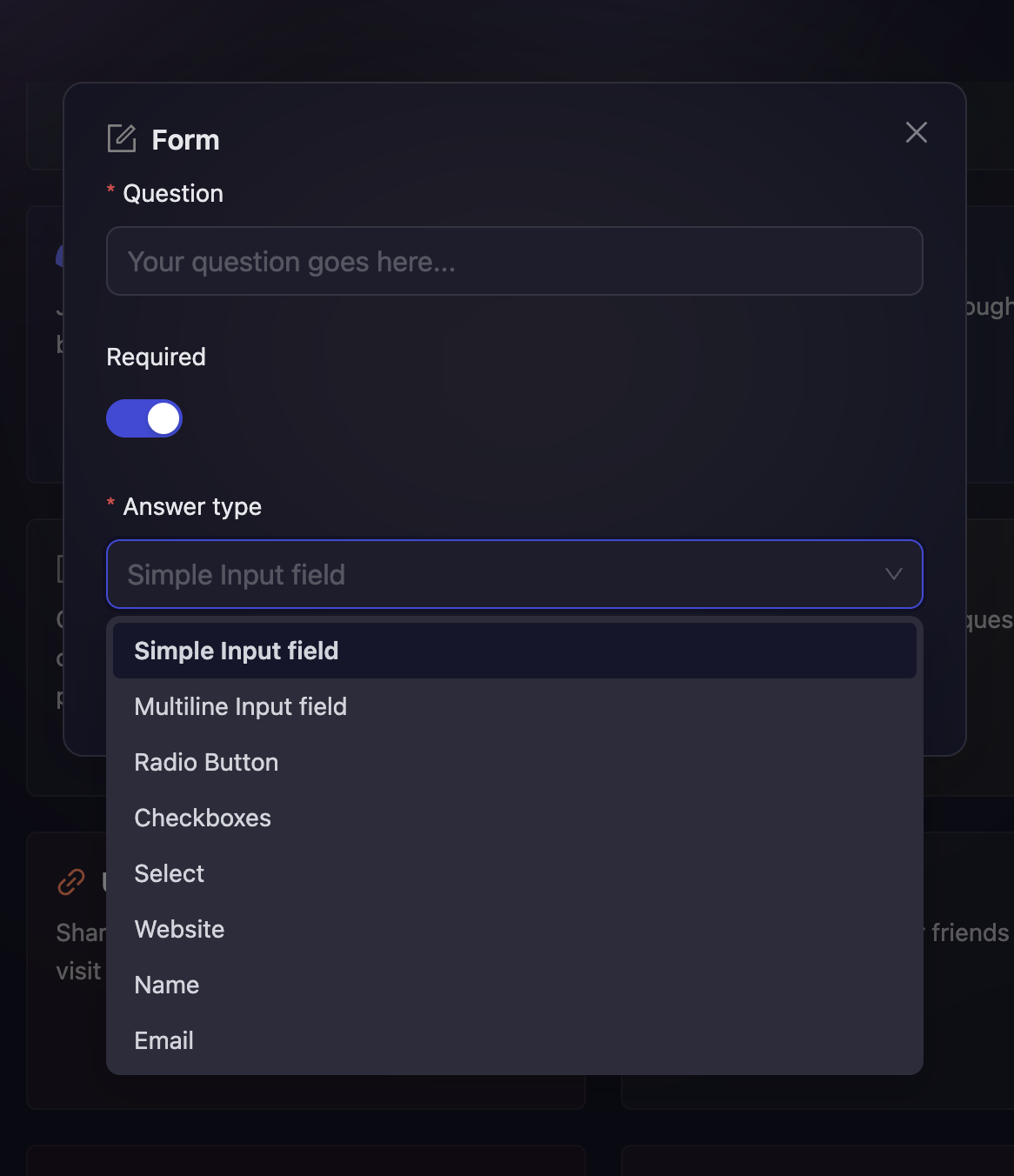
Task: Pick Checkboxes as the answer type
Action: point(202,818)
